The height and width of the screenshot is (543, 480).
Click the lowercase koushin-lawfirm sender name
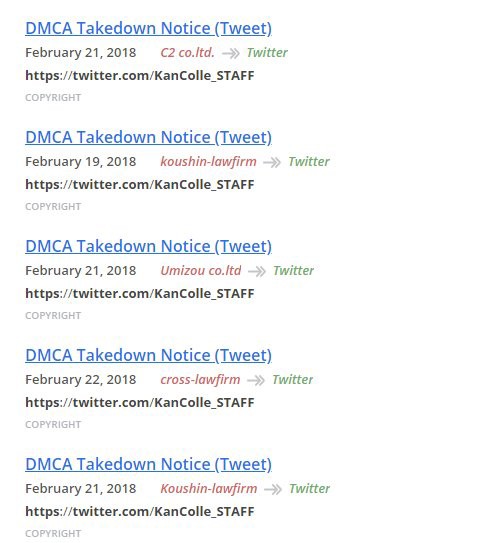208,162
